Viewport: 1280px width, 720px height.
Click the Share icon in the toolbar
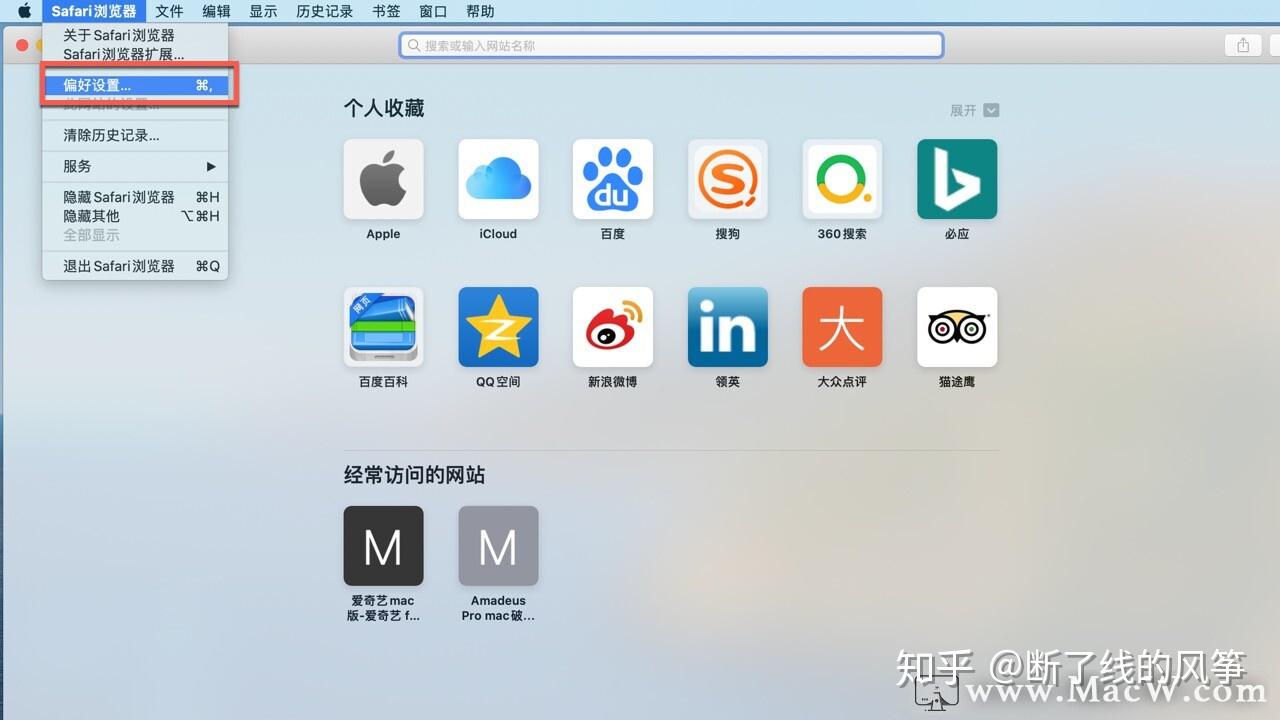tap(1241, 44)
